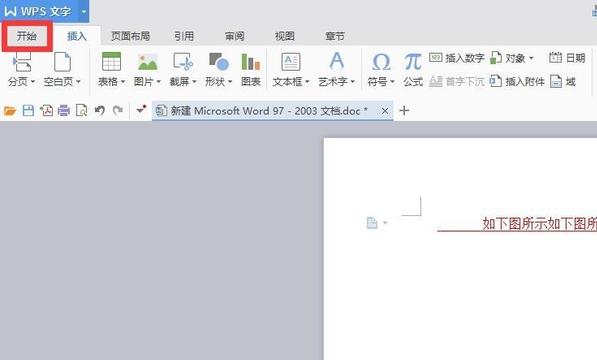Insert a formula with the pi 公式 icon

(x=413, y=62)
